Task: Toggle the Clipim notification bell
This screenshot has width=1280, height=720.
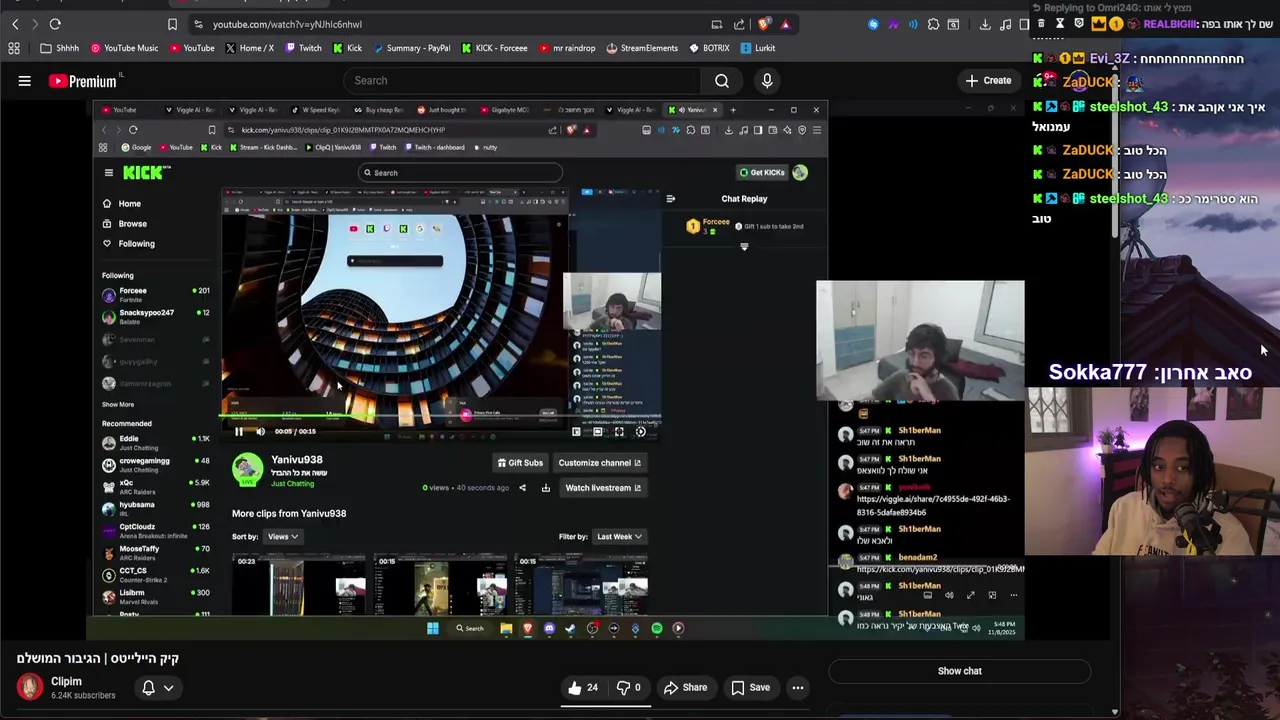Action: click(x=148, y=687)
